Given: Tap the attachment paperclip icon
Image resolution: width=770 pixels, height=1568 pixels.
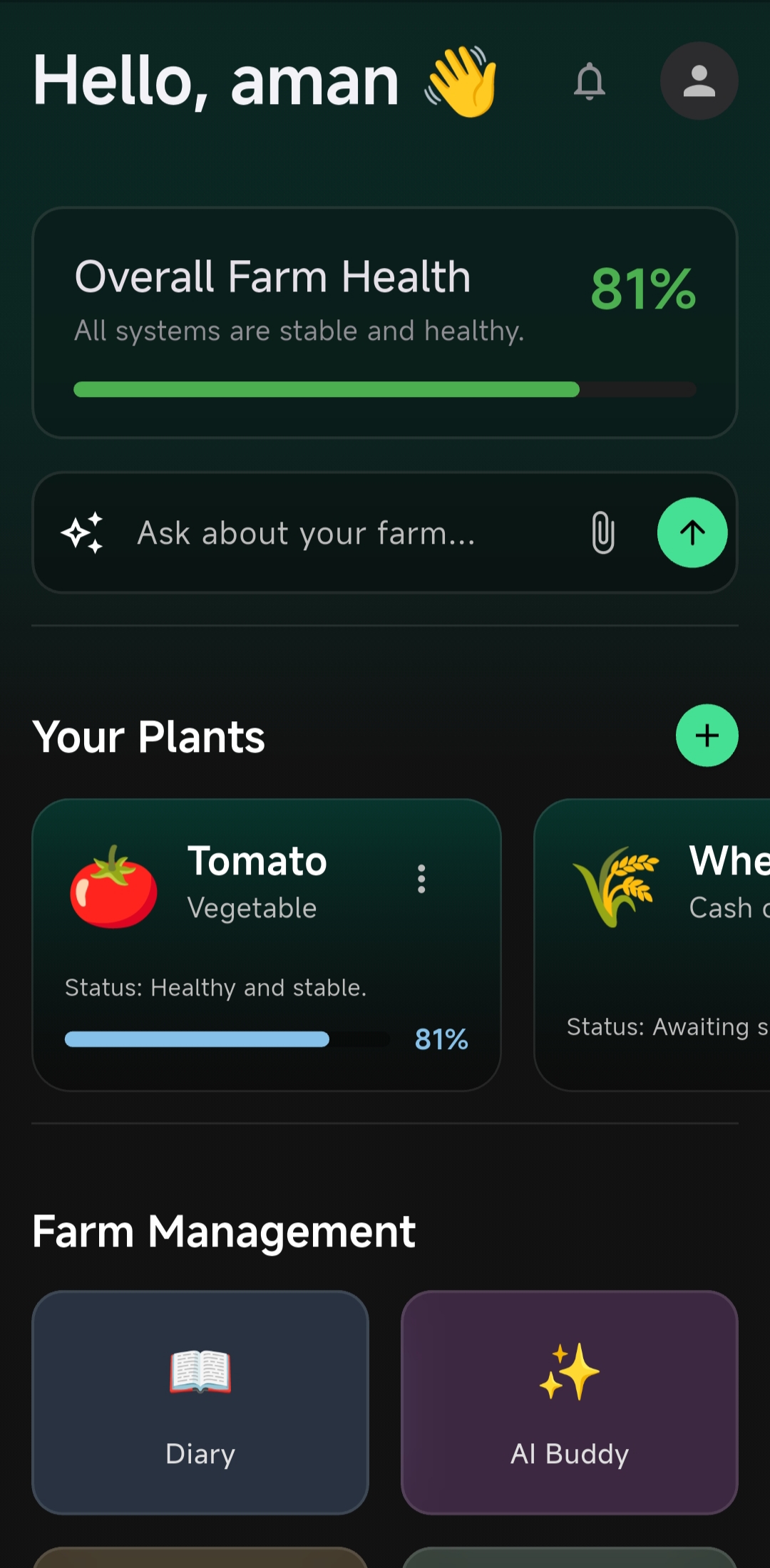Looking at the screenshot, I should pyautogui.click(x=602, y=532).
